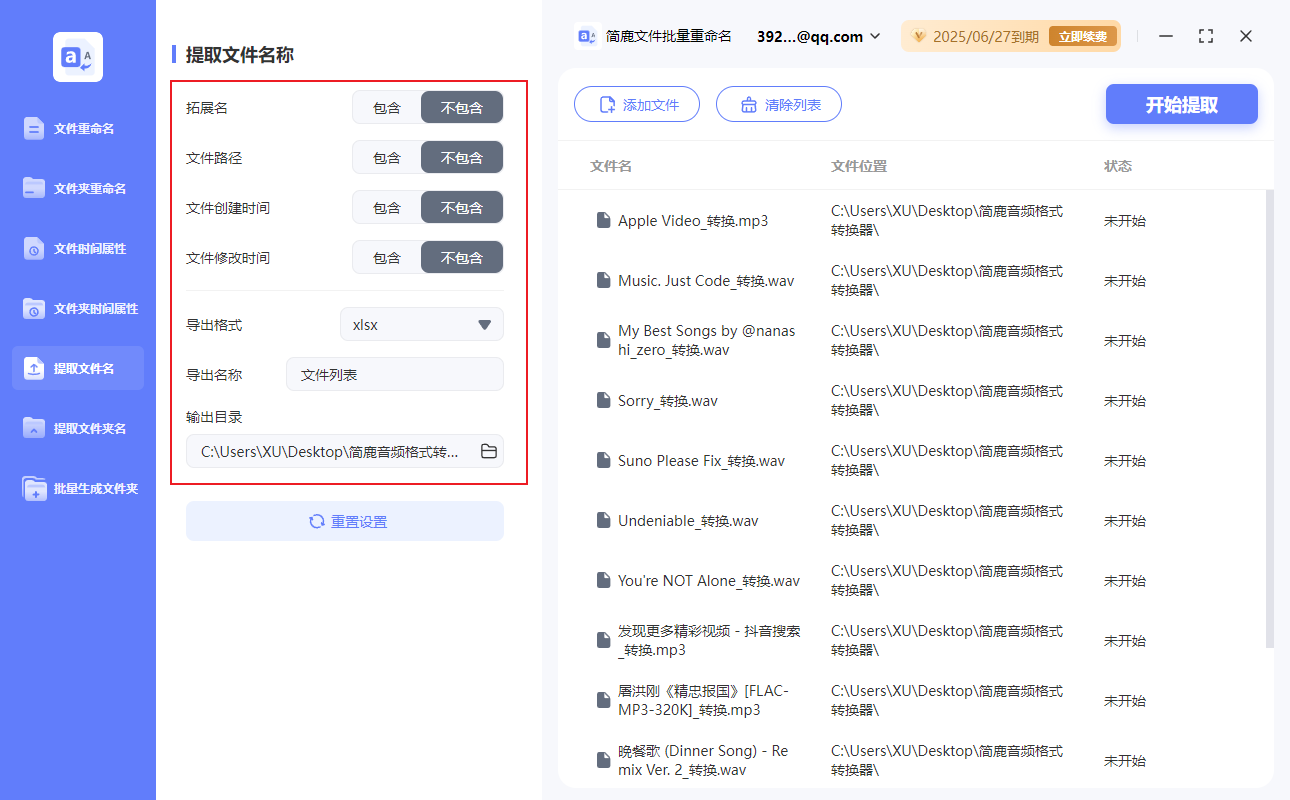Select the 文件时间属性 tool
The image size is (1290, 800).
pos(77,248)
